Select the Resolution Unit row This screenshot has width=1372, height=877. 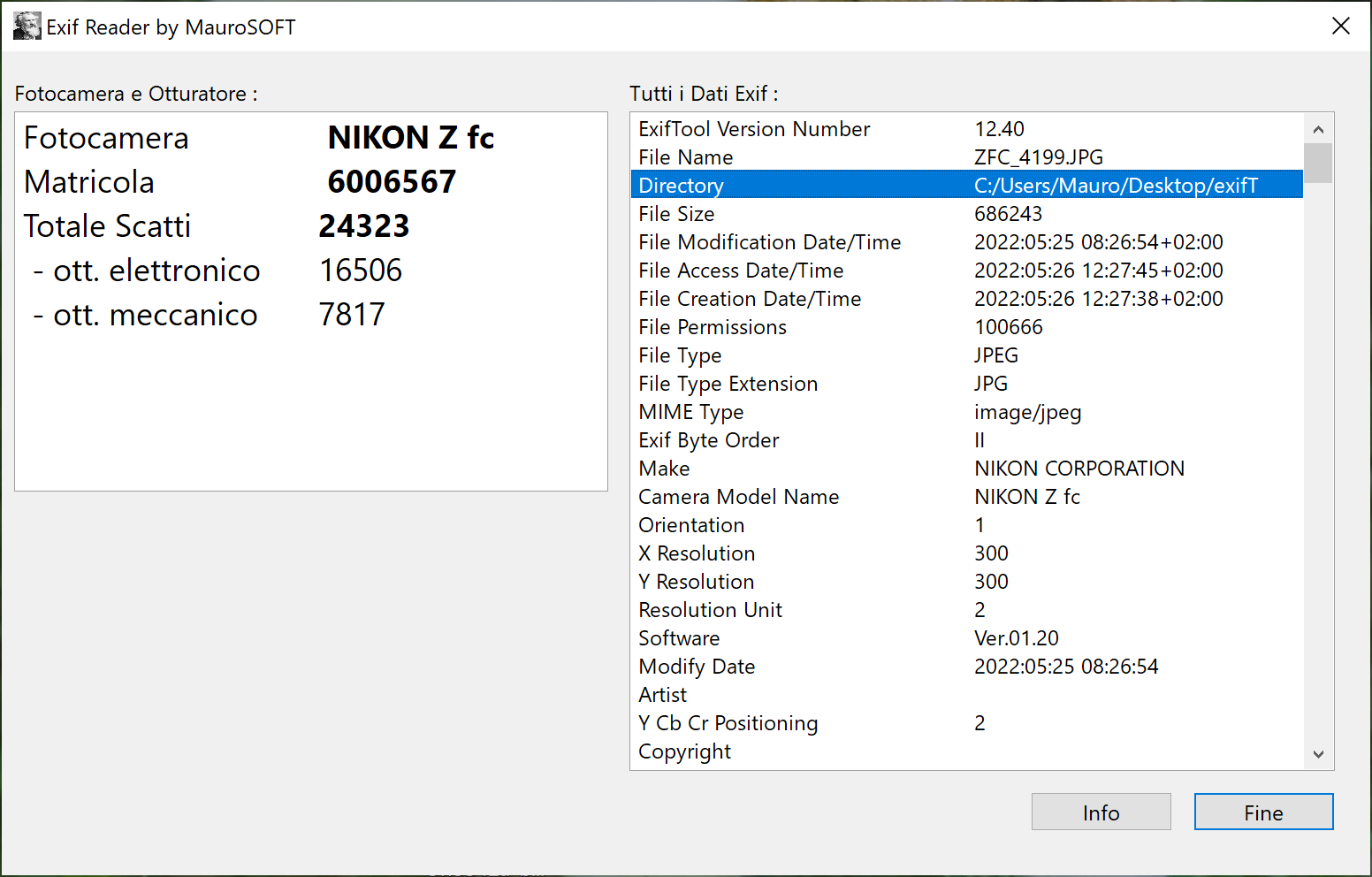(967, 610)
